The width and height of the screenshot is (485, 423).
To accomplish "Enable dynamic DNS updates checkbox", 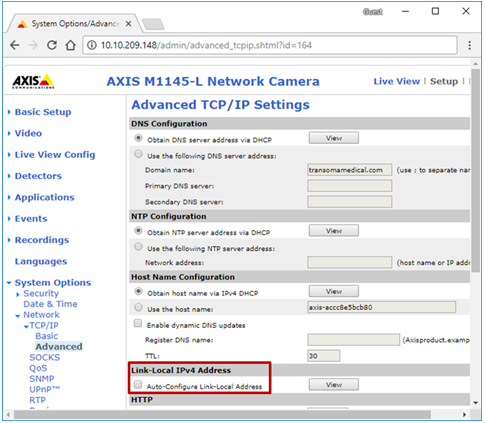I will 138,323.
